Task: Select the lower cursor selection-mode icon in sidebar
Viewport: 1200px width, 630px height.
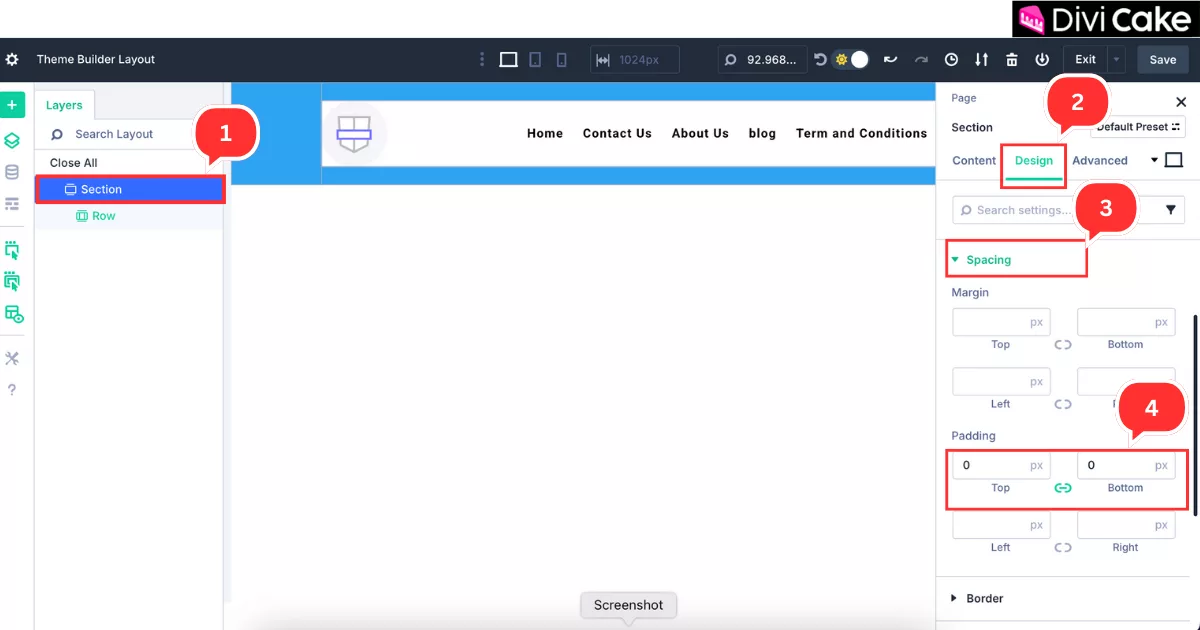Action: click(12, 281)
